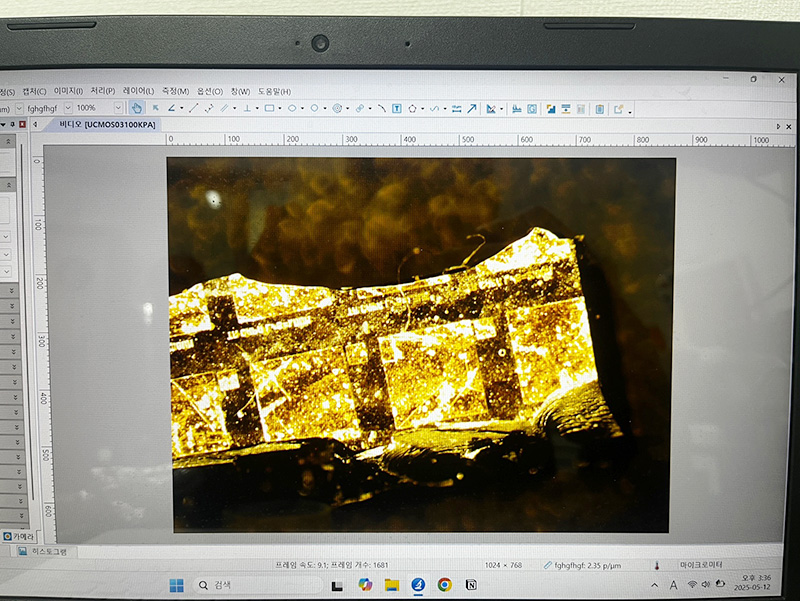800x601 pixels.
Task: Click the Windows taskbar 검색 search box
Action: [x=250, y=585]
